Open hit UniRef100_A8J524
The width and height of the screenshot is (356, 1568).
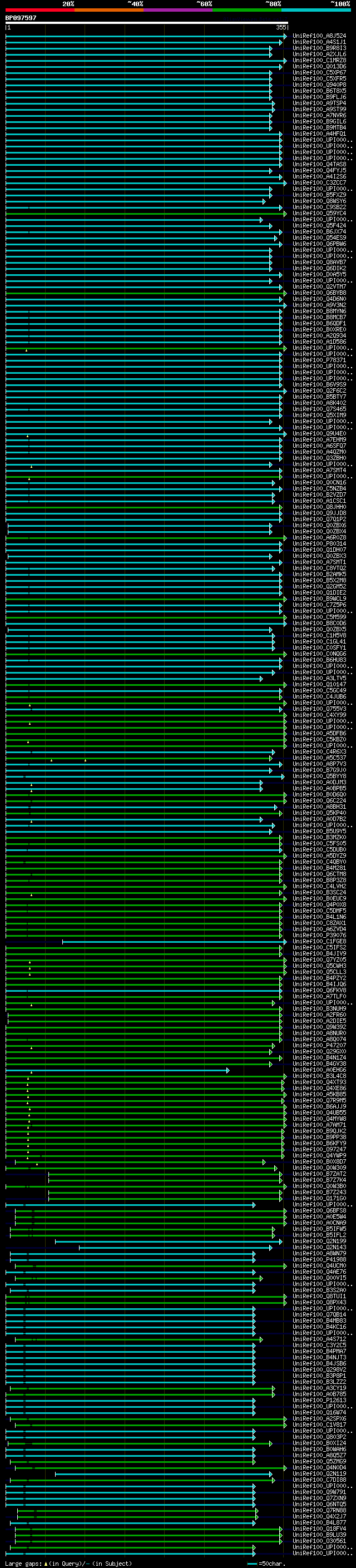click(x=319, y=36)
